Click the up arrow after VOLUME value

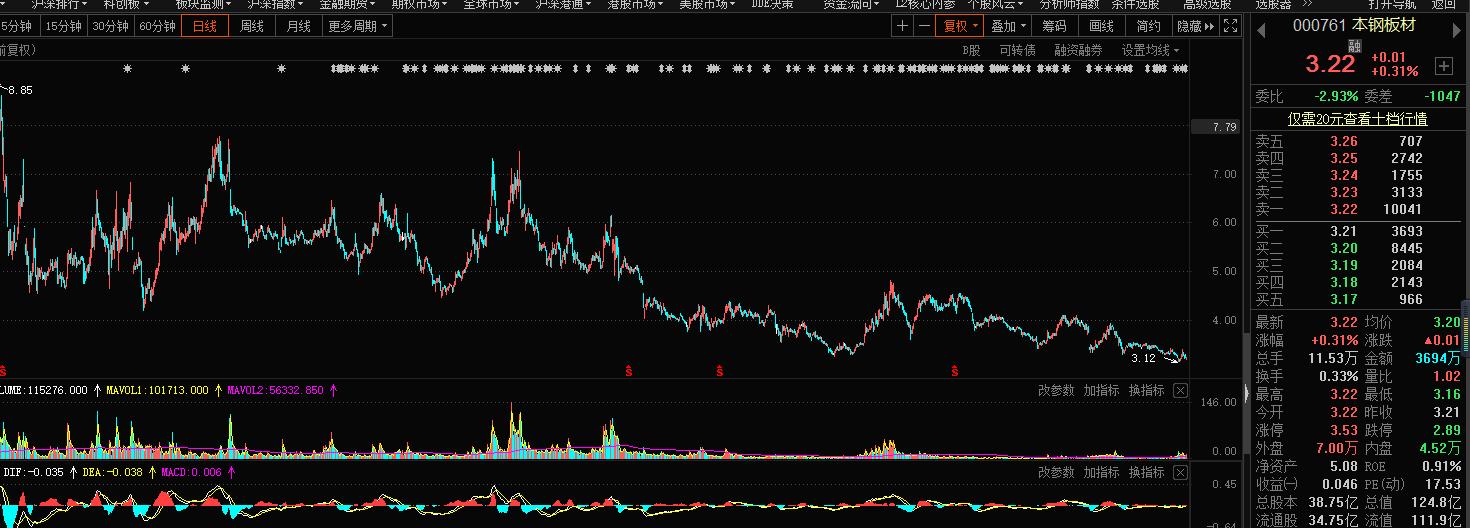pos(98,390)
